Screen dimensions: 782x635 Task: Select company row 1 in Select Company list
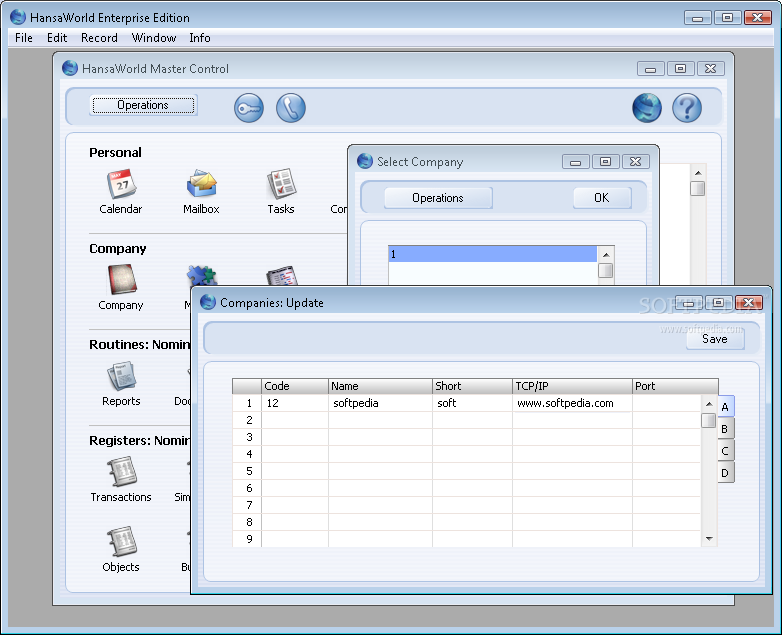[492, 254]
